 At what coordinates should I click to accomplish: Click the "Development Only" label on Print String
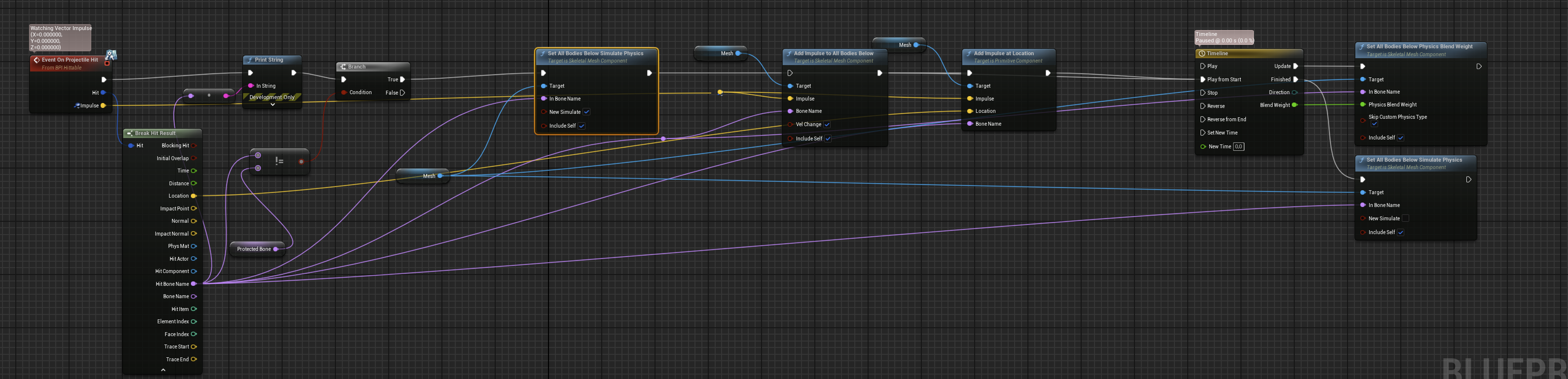pyautogui.click(x=272, y=97)
